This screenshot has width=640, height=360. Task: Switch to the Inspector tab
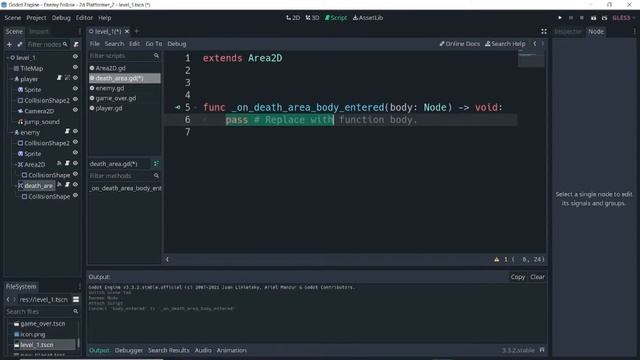click(568, 31)
